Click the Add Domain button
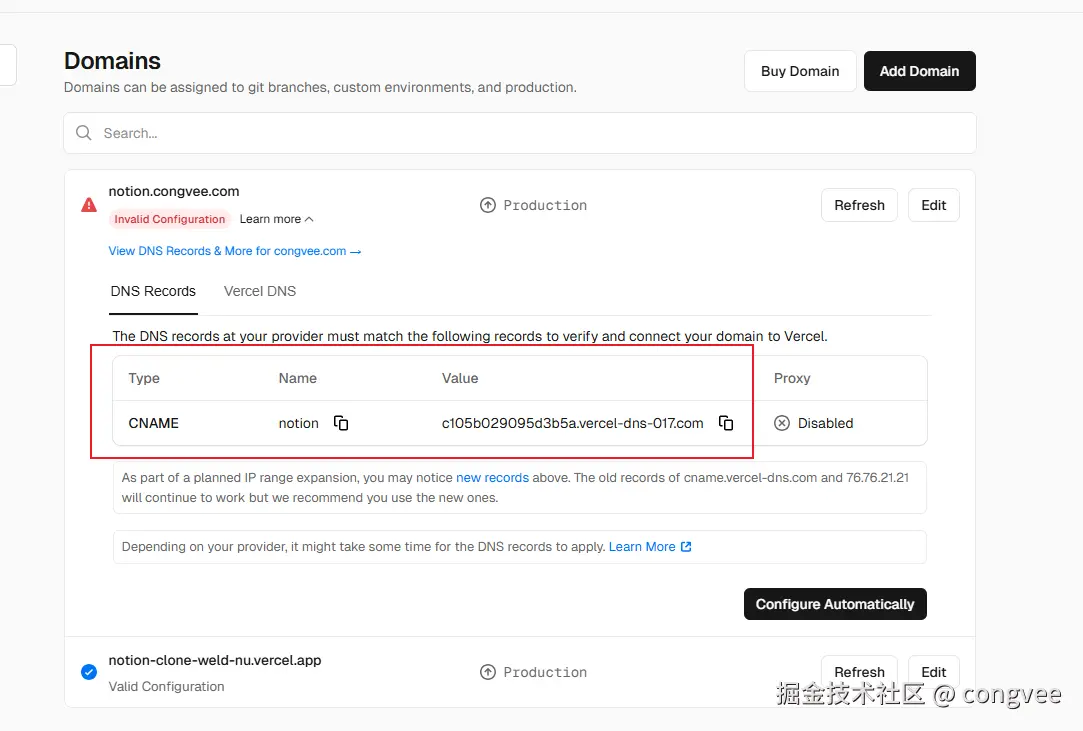The height and width of the screenshot is (731, 1083). point(919,71)
